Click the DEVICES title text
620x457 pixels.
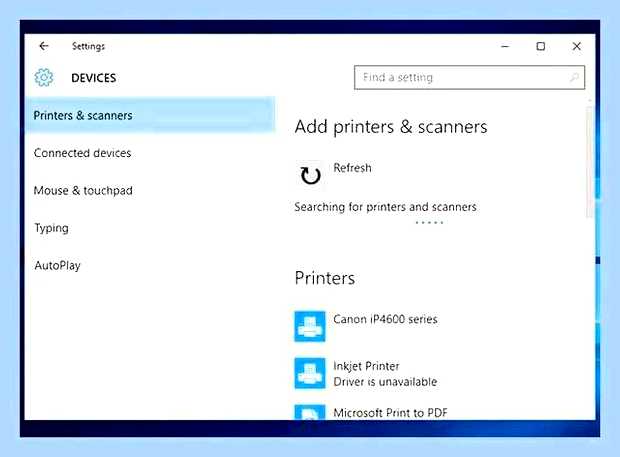(x=94, y=78)
